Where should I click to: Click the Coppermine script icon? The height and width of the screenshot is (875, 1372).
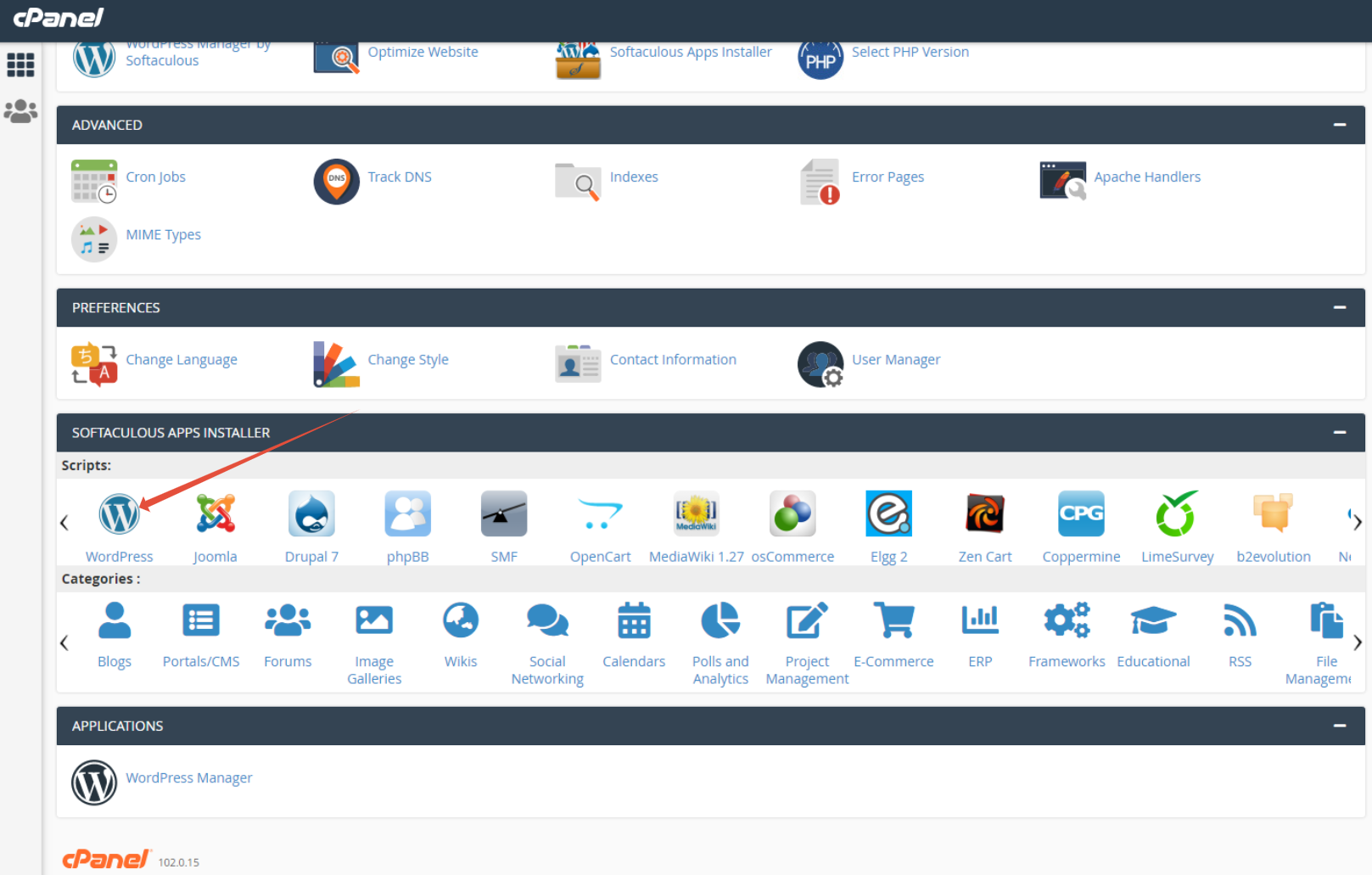click(1081, 513)
